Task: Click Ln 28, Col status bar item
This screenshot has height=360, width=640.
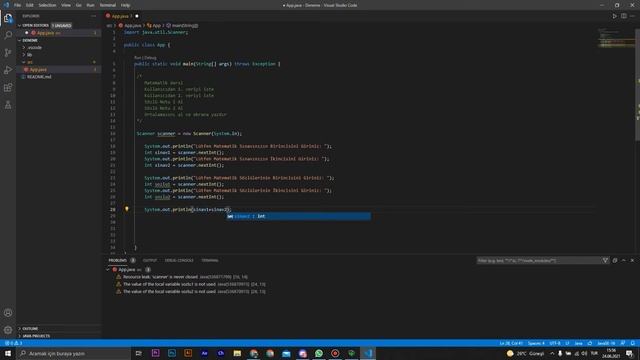Action: pos(511,343)
